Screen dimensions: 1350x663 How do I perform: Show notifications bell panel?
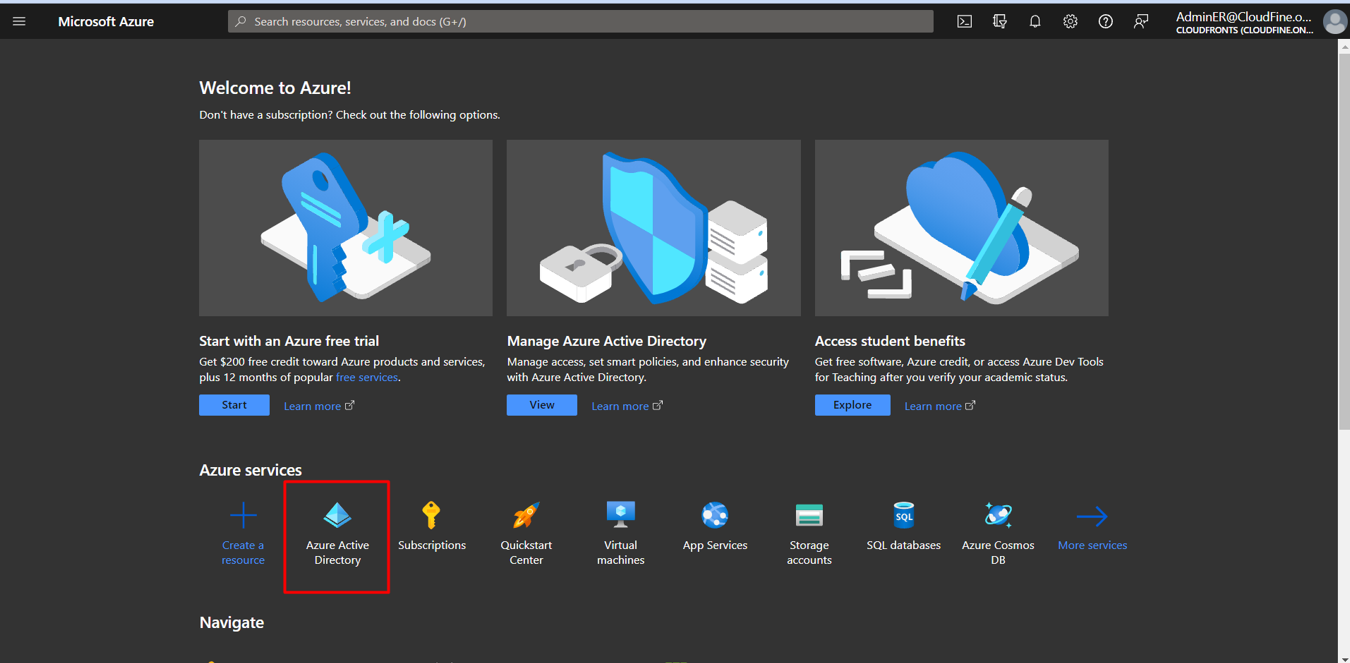pyautogui.click(x=1035, y=21)
